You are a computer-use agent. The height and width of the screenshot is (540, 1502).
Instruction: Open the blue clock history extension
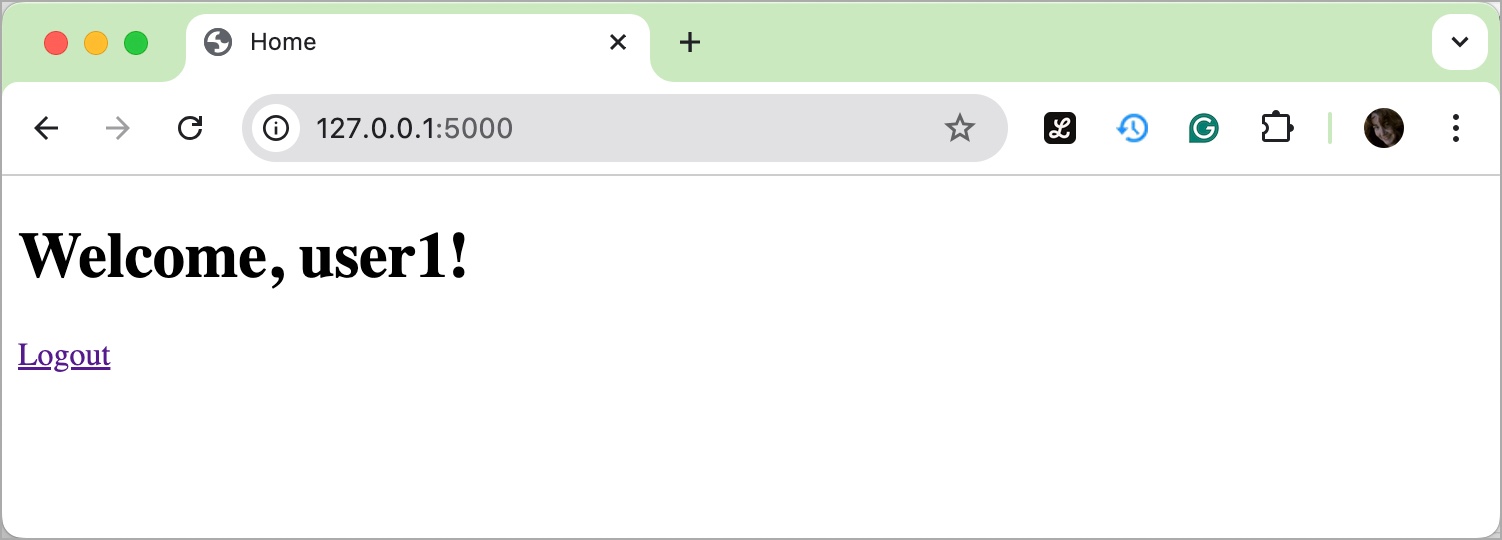point(1132,128)
